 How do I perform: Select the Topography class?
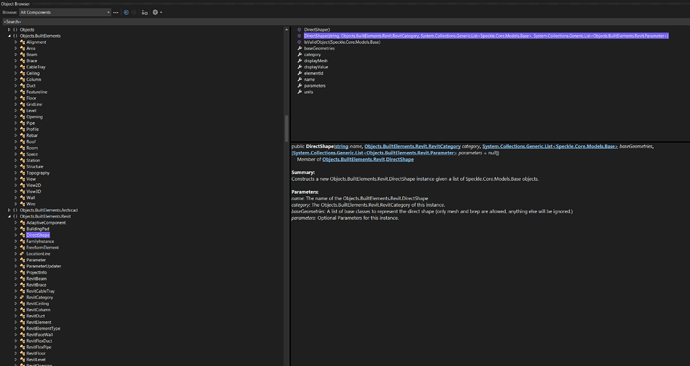coord(38,173)
